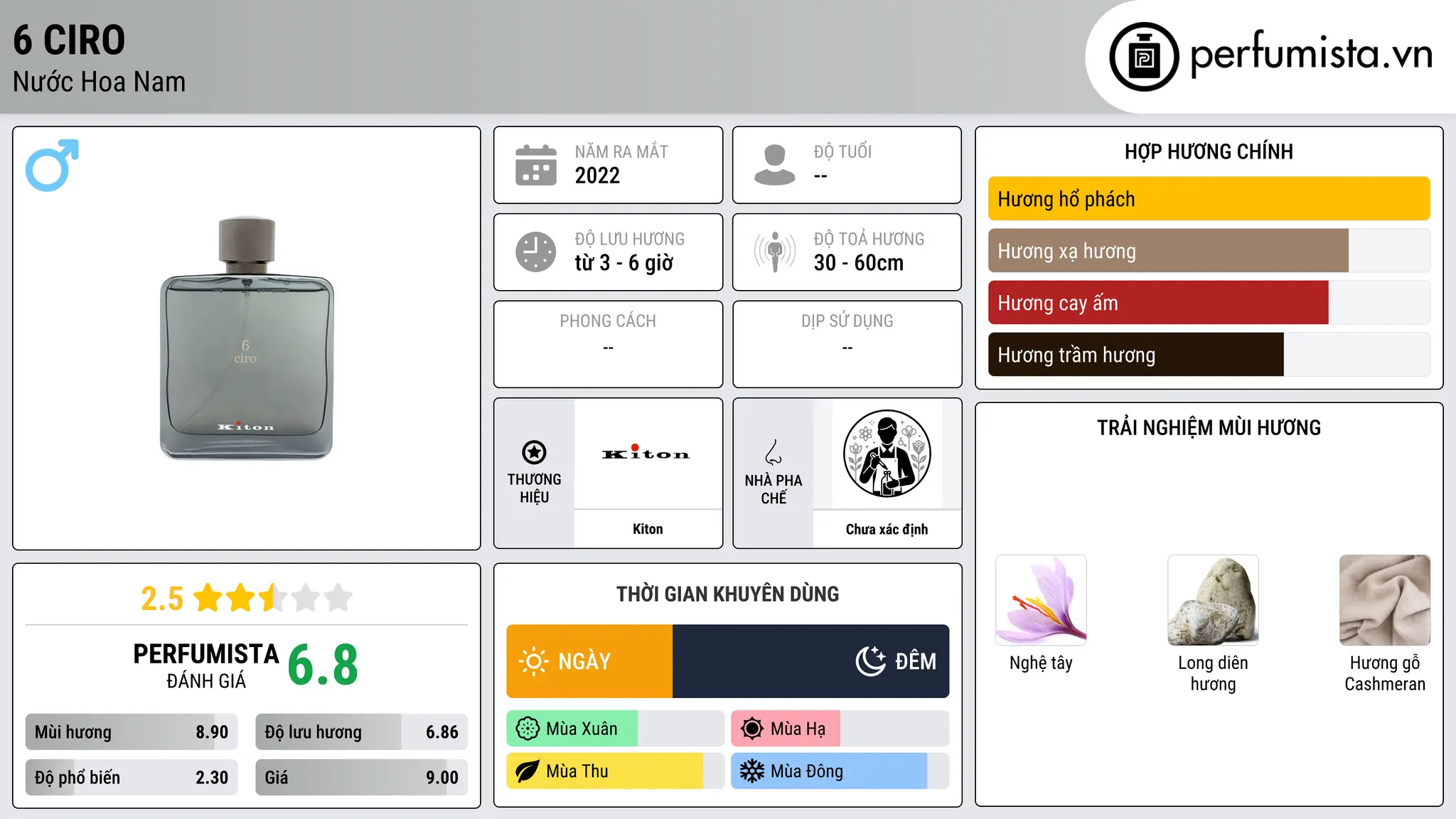
Task: Click the calendar icon beside Năm ra mắt
Action: [536, 165]
